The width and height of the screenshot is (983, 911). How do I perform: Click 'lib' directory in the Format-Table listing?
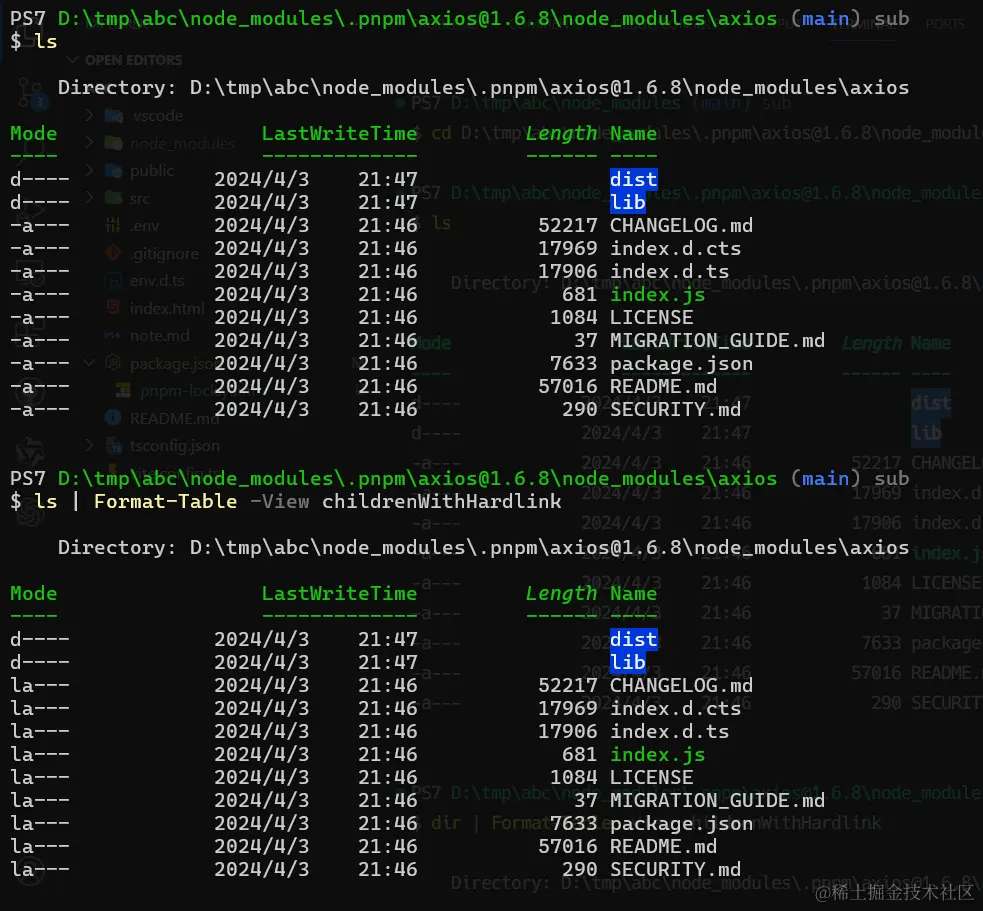(x=628, y=662)
